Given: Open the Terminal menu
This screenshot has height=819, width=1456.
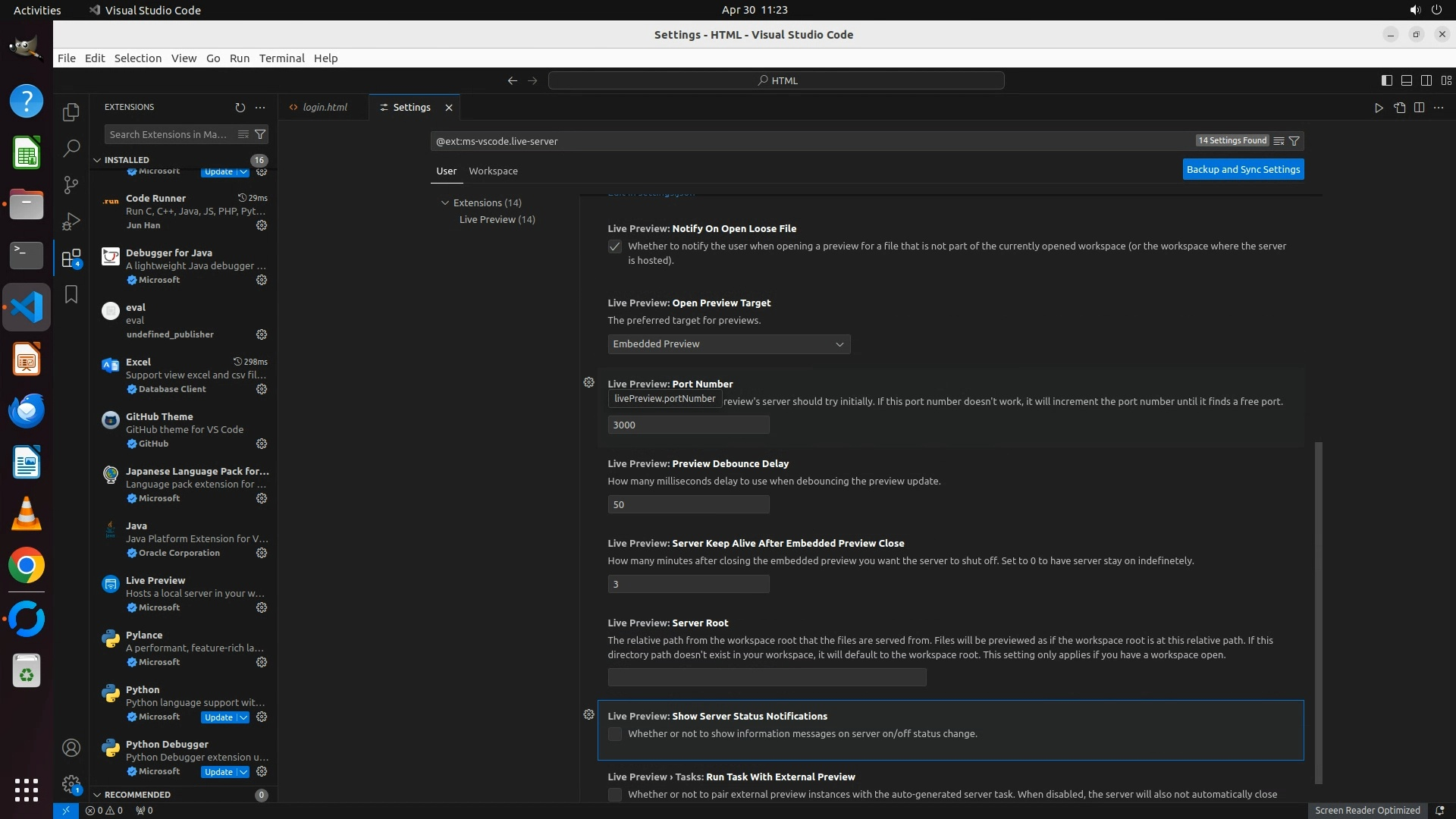Looking at the screenshot, I should [281, 58].
